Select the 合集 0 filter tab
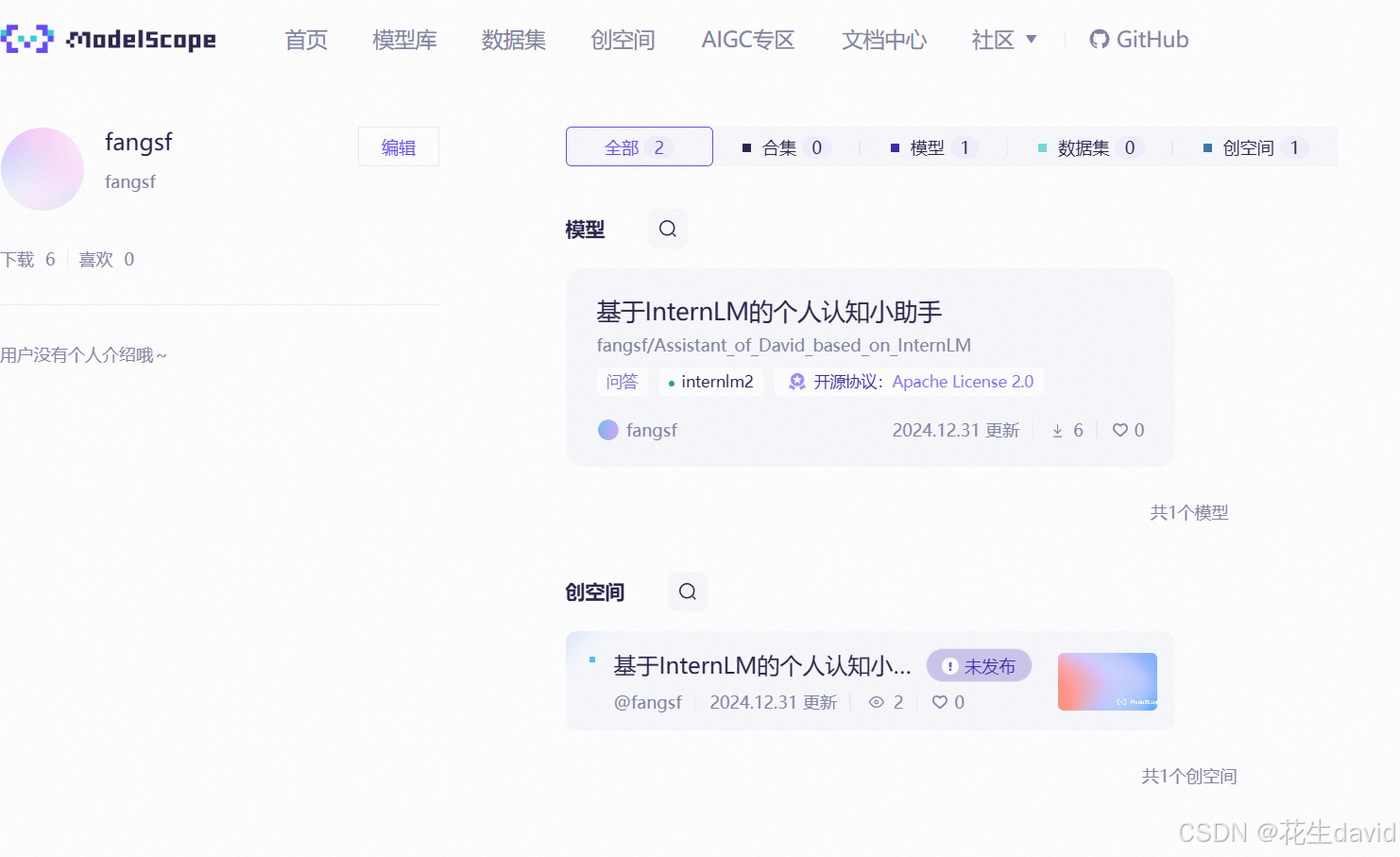 (x=786, y=147)
